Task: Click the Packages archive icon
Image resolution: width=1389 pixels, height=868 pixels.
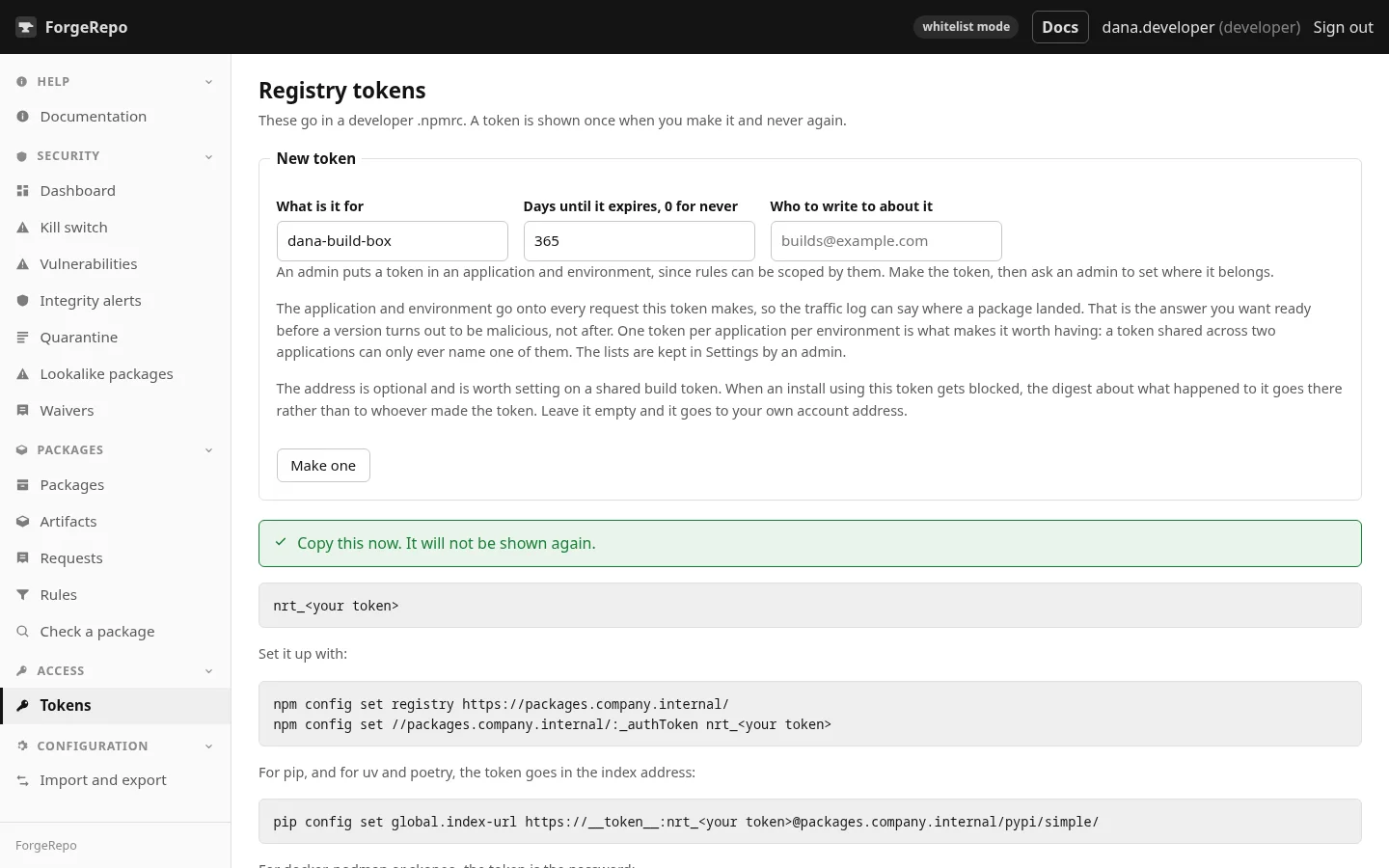Action: tap(22, 485)
